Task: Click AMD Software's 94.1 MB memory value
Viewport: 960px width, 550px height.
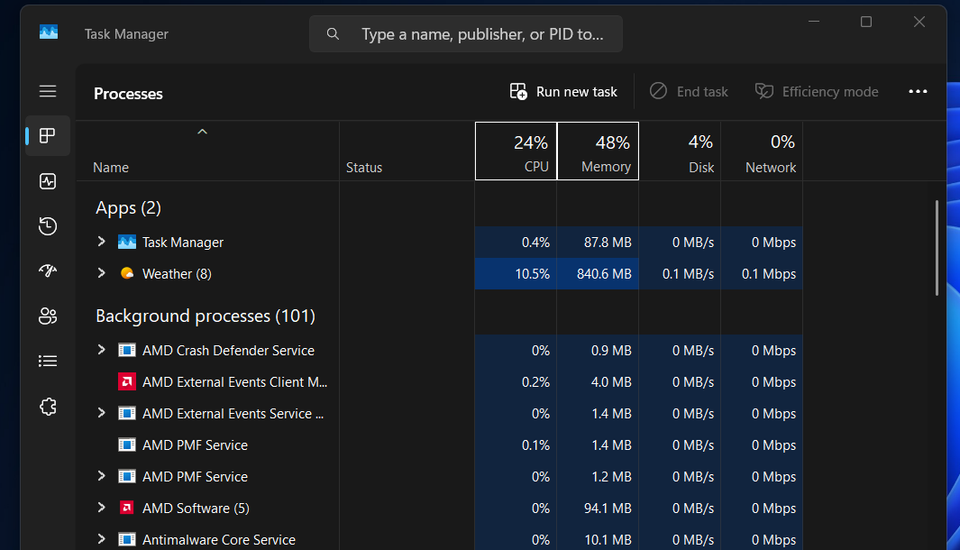Action: tap(607, 508)
